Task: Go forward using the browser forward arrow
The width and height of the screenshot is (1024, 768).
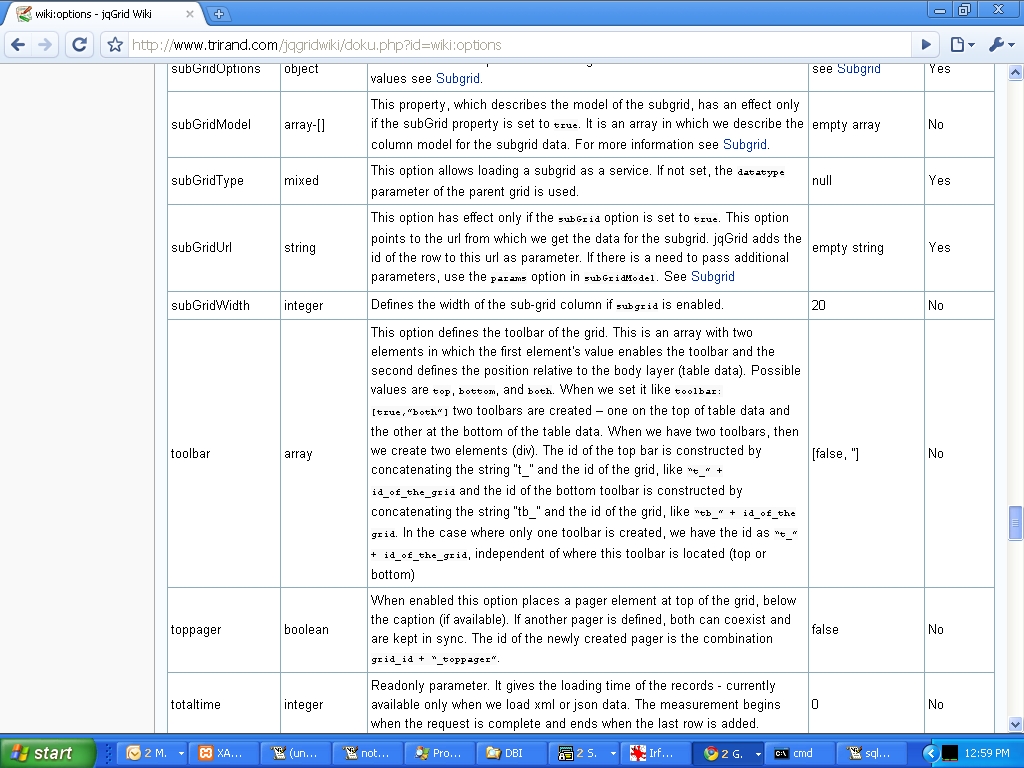Action: pos(45,44)
